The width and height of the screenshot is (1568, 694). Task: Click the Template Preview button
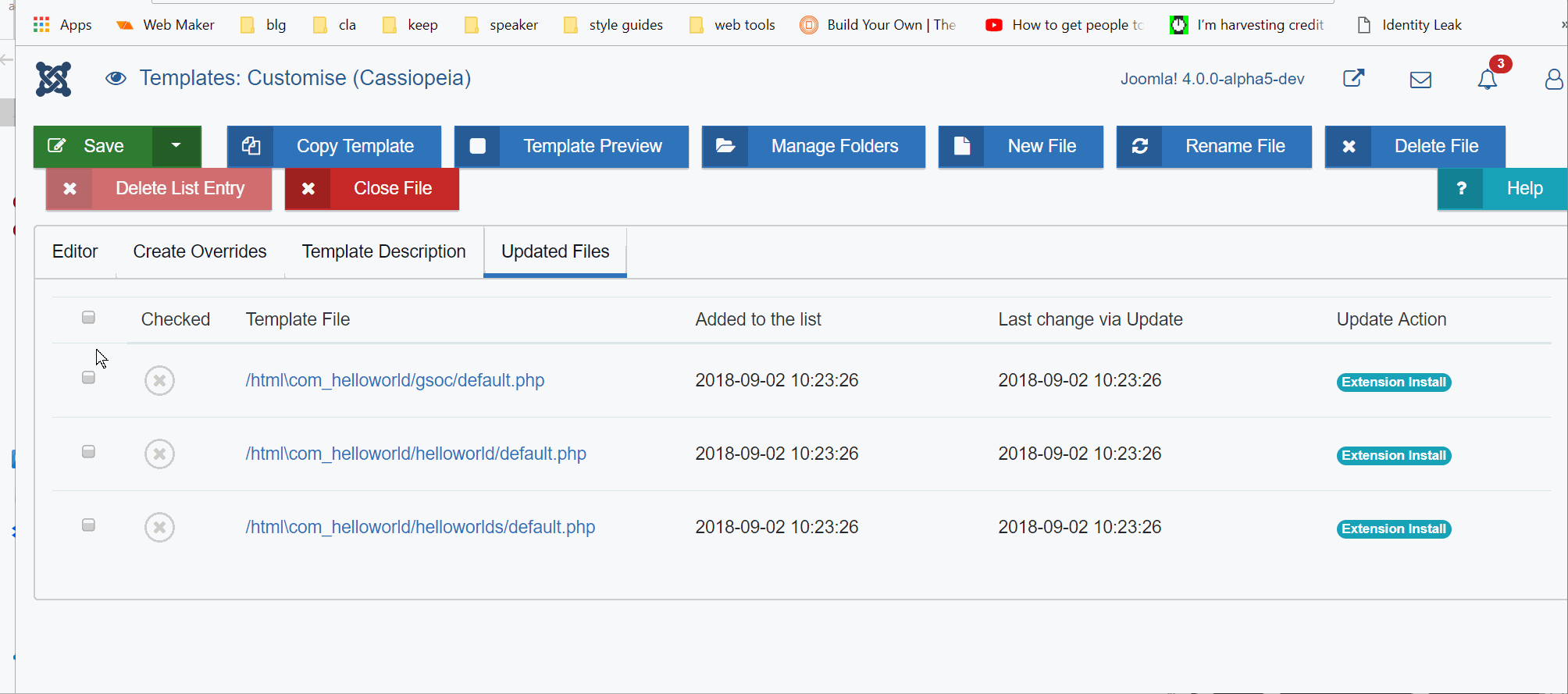572,146
